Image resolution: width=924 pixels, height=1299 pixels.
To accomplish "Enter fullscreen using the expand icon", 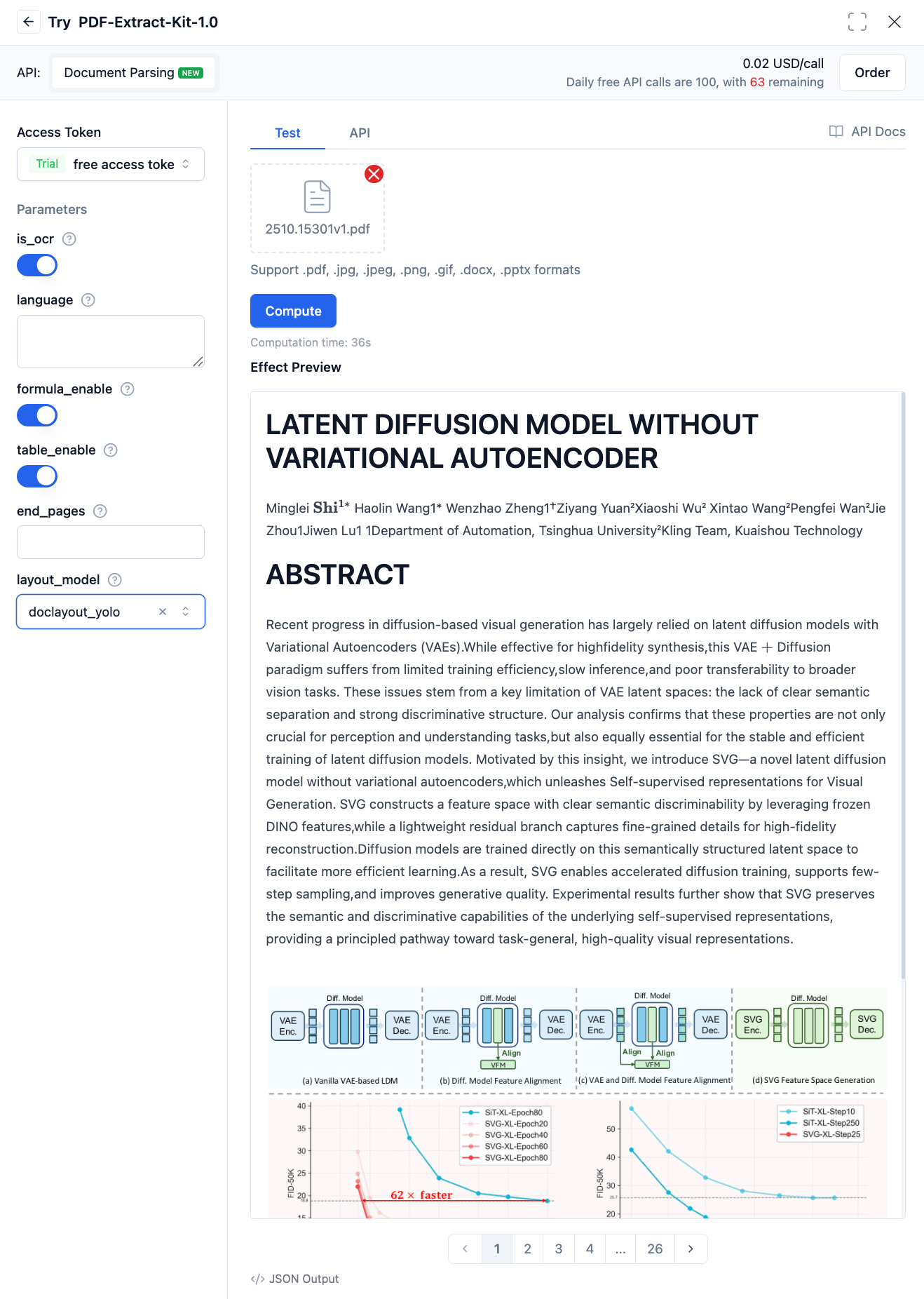I will (x=857, y=22).
